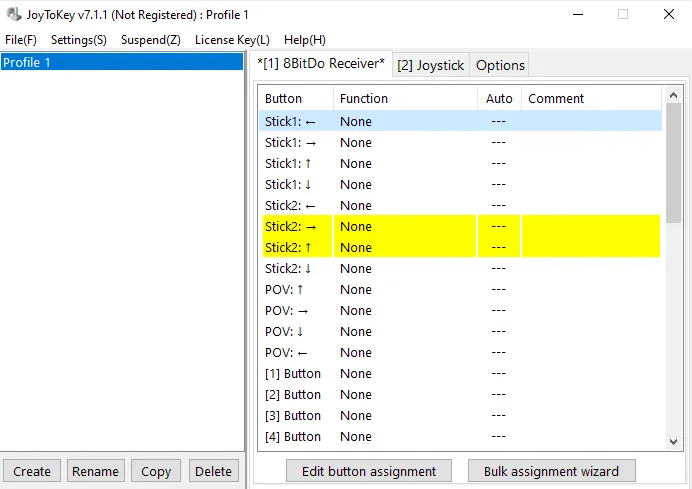Screen dimensions: 692x489
Task: Switch to the [2] Joystick tab
Action: pos(430,65)
